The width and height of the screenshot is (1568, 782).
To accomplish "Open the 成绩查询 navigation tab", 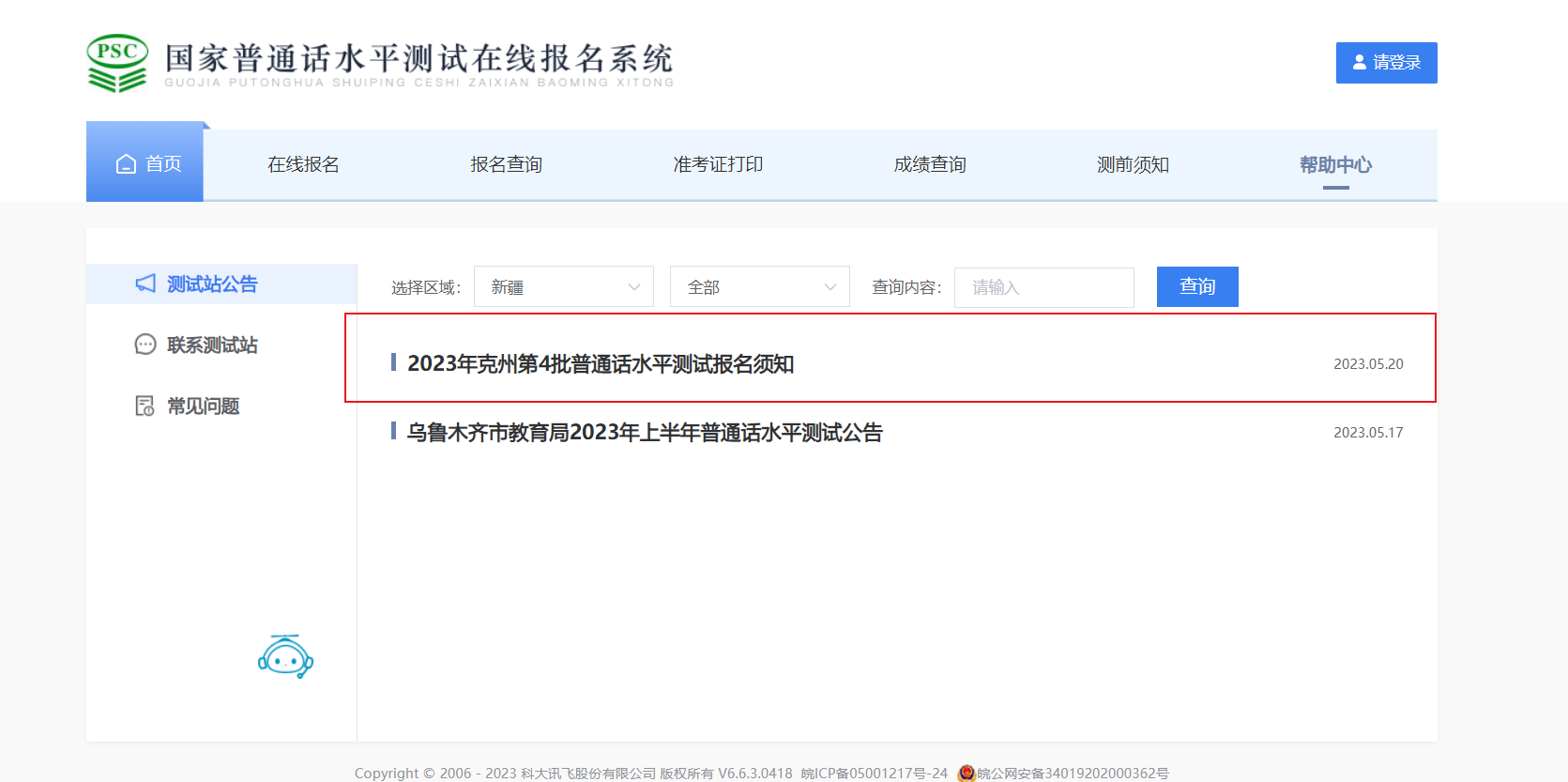I will tap(929, 164).
